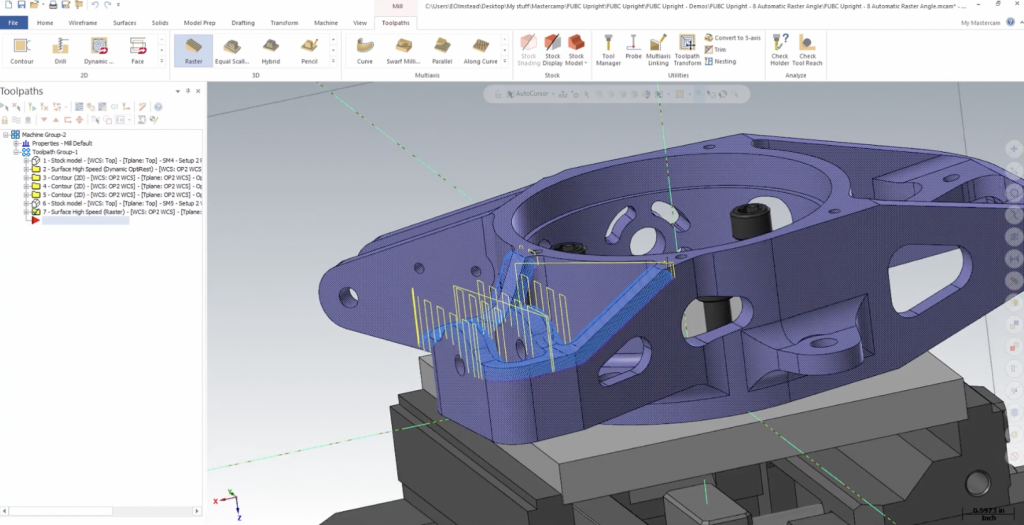Image resolution: width=1024 pixels, height=525 pixels.
Task: Open the Tool Manager
Action: [x=608, y=51]
